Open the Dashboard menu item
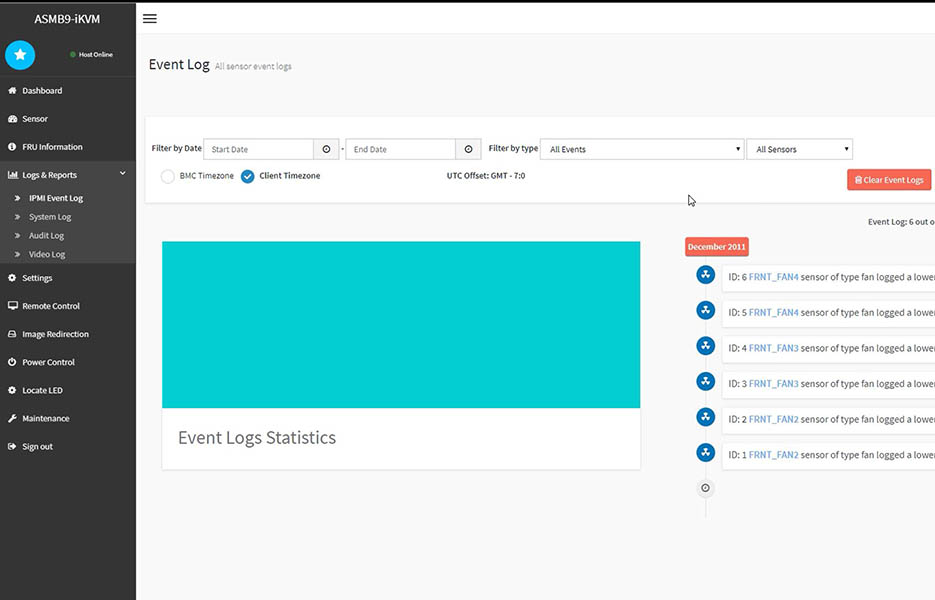The width and height of the screenshot is (935, 600). pyautogui.click(x=42, y=91)
